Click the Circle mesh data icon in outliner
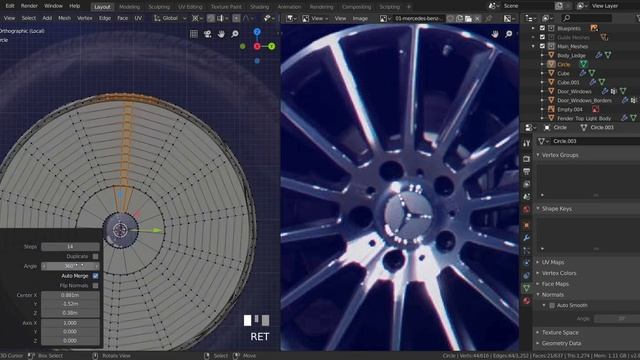The image size is (640, 360). click(x=584, y=64)
